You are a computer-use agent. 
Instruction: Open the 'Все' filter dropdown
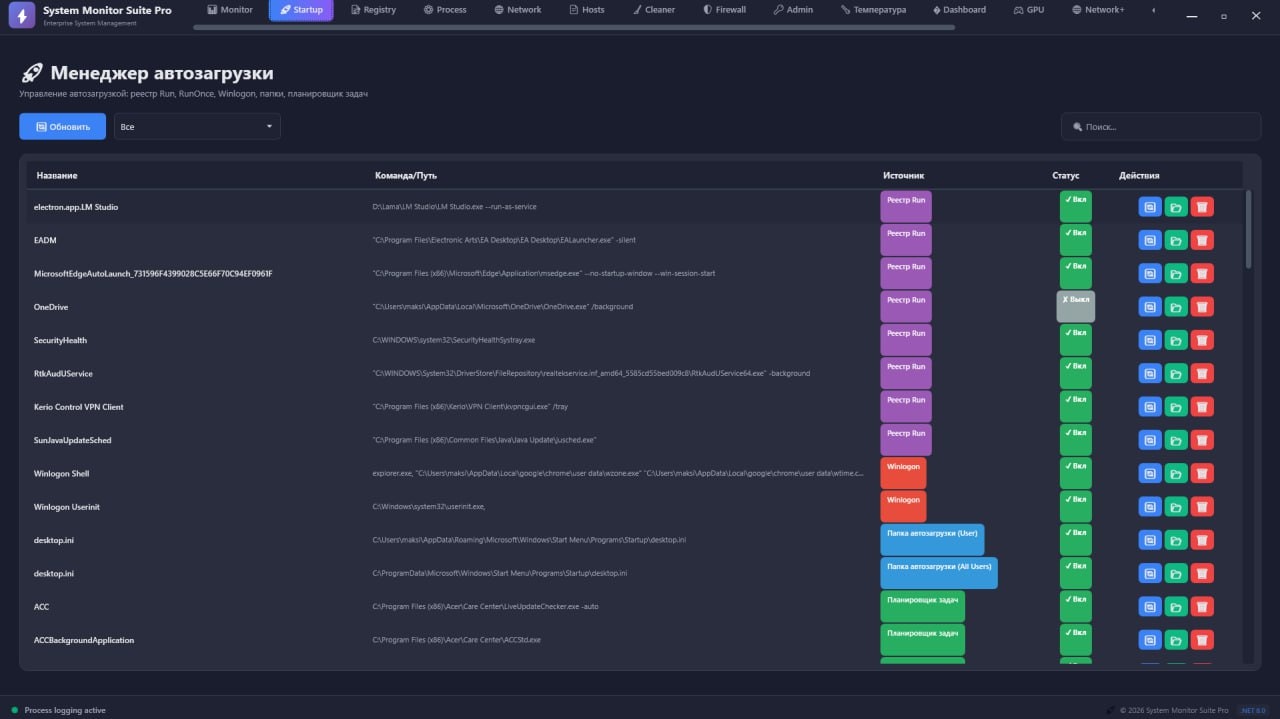[x=196, y=126]
